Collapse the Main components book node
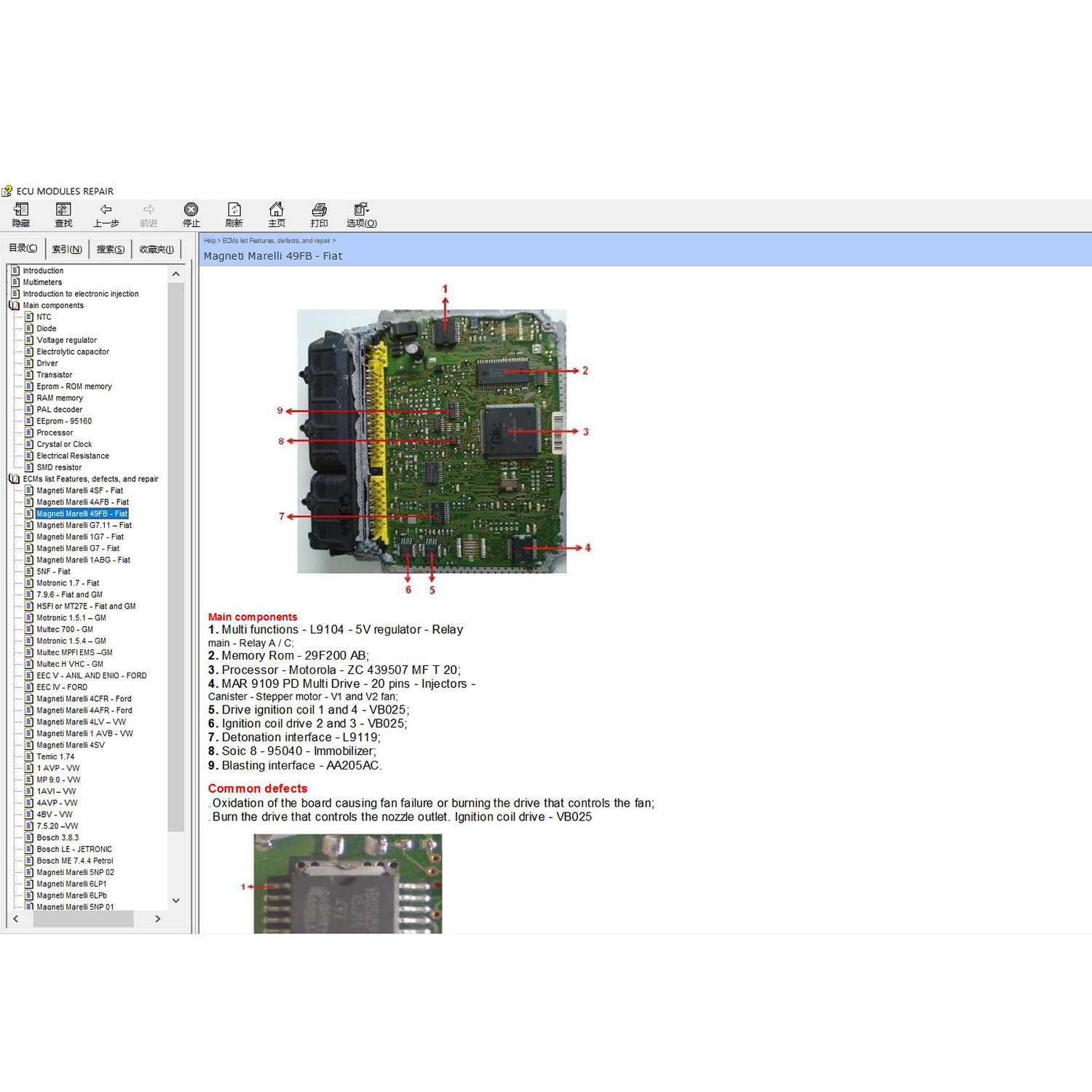 (15, 306)
